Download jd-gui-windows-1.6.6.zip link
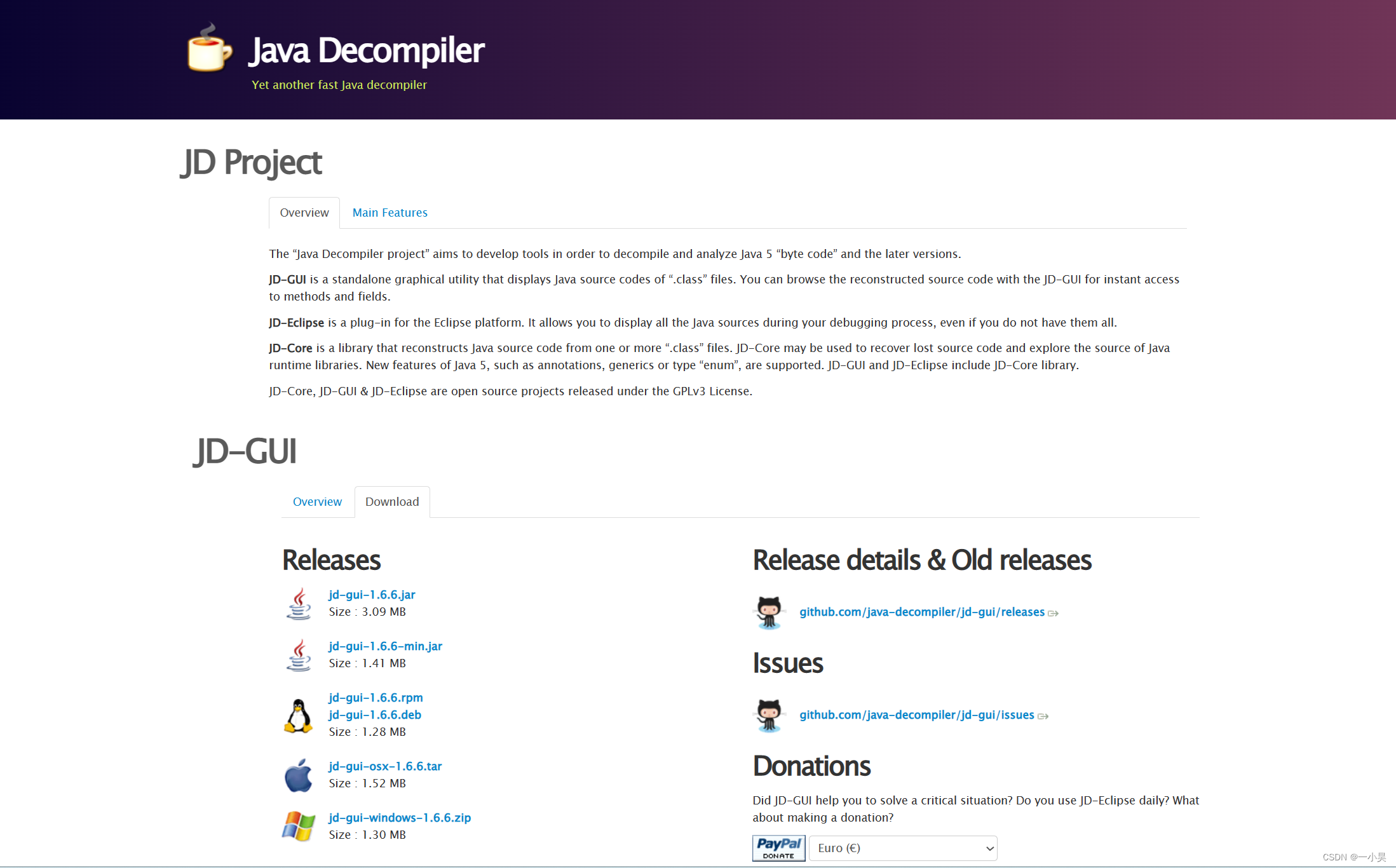Screen dimensions: 1396x868 400,818
